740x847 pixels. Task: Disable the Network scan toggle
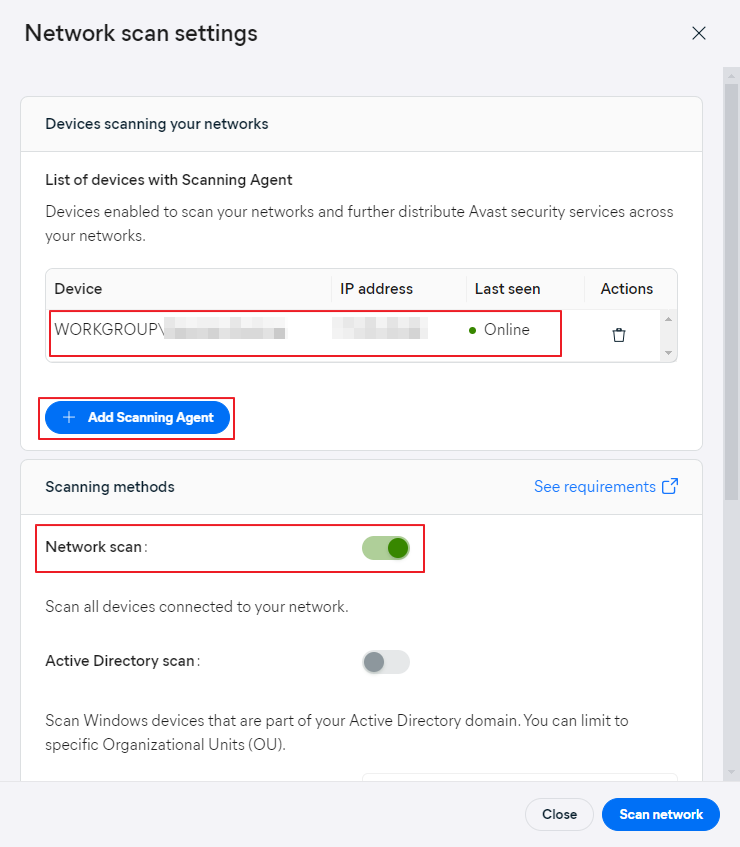(386, 548)
